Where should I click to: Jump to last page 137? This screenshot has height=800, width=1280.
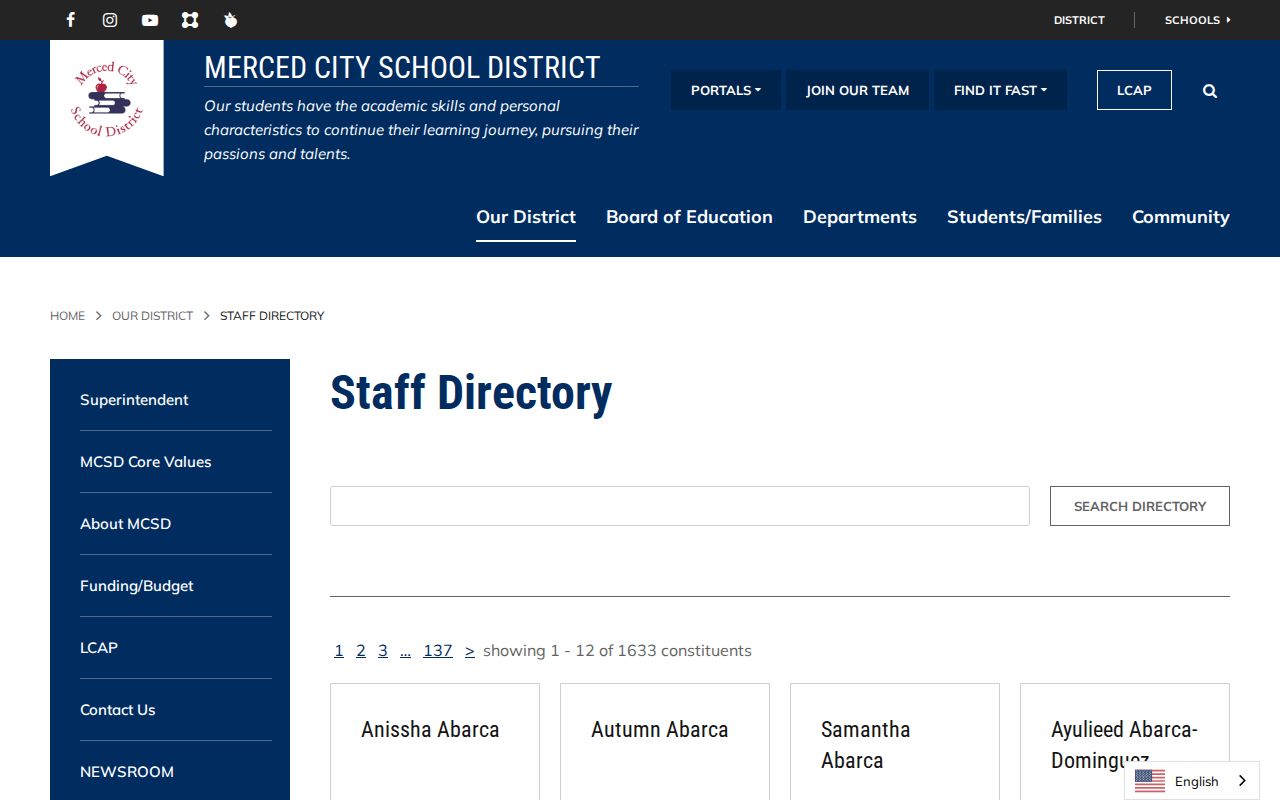click(438, 651)
